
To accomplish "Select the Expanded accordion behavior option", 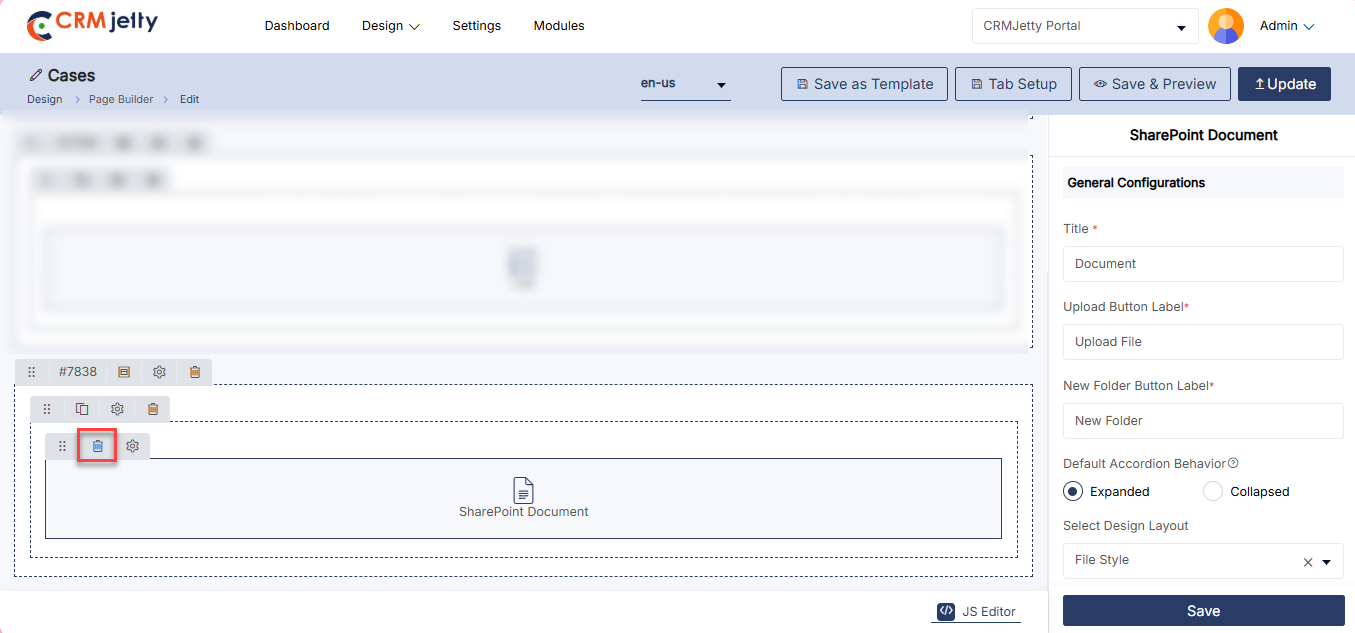I will coord(1073,491).
